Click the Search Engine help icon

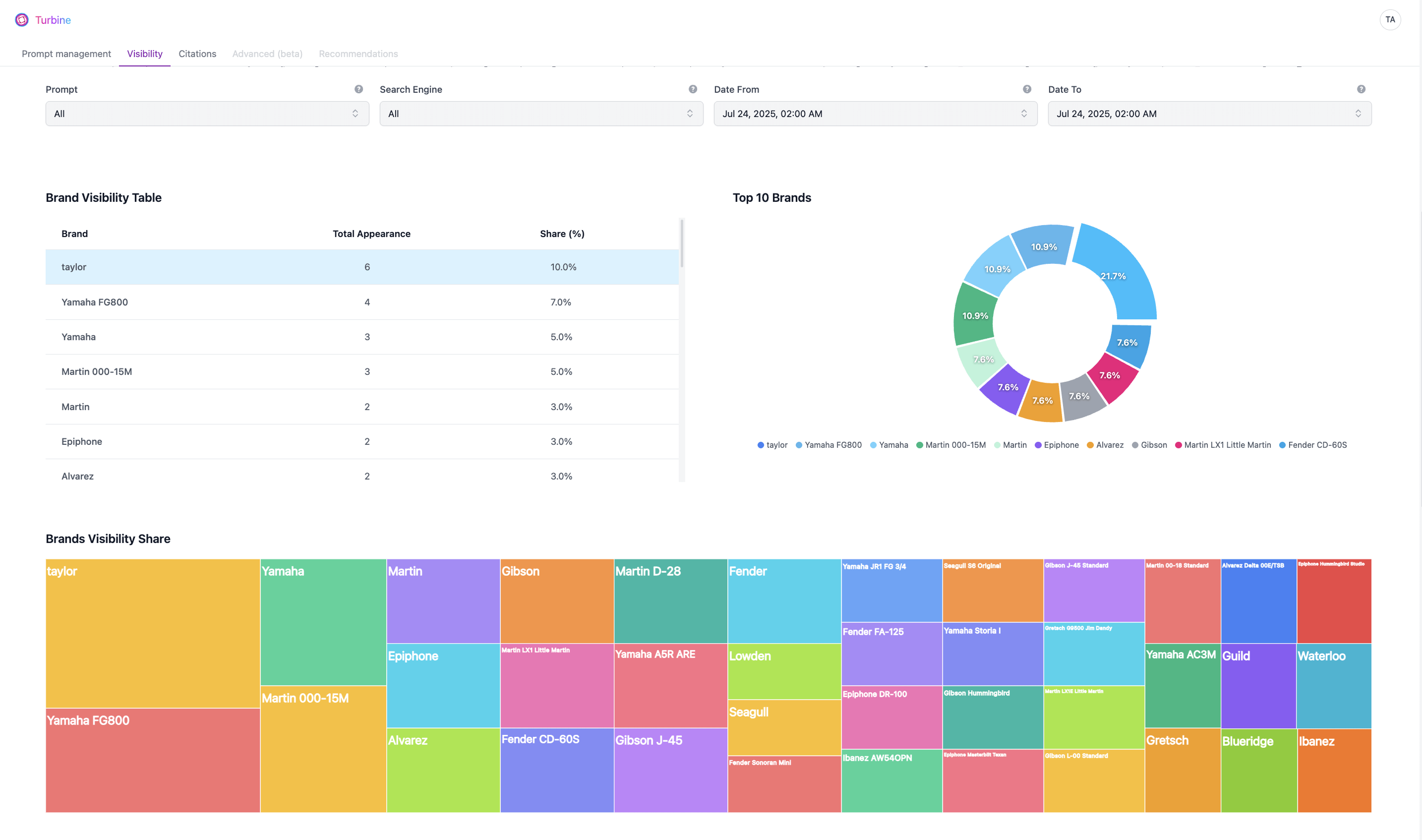pos(693,89)
